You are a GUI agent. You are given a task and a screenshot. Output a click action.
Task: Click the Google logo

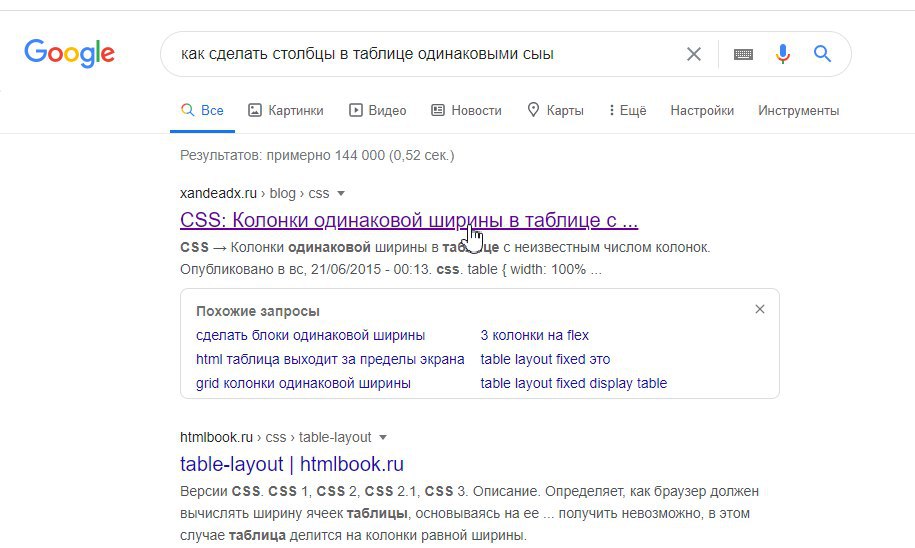(x=69, y=54)
